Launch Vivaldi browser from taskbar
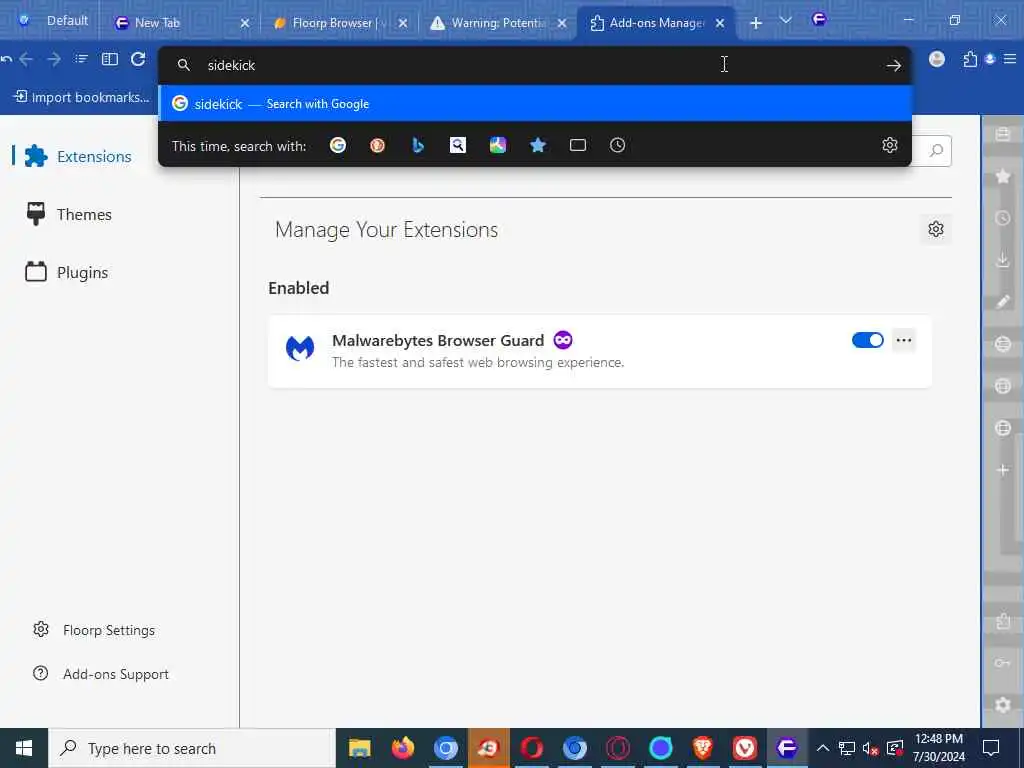1024x768 pixels. 744,748
